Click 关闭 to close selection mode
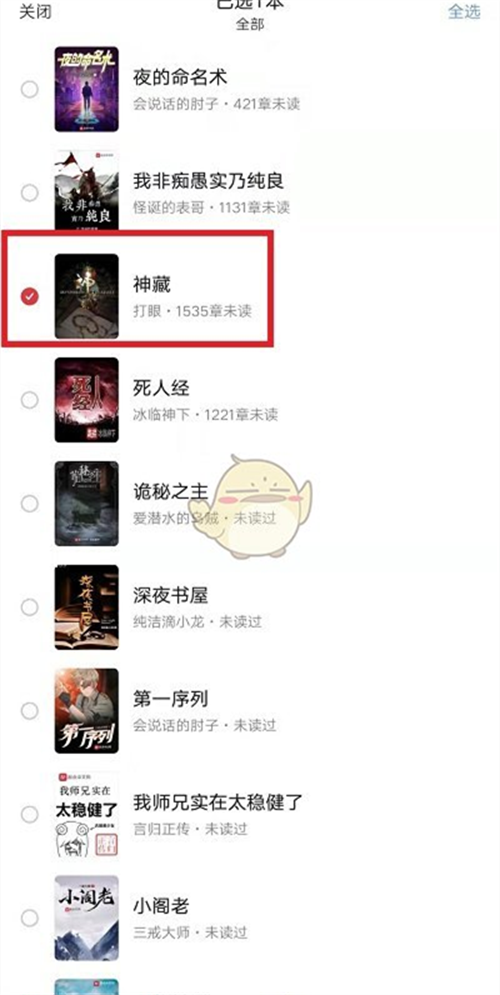The width and height of the screenshot is (500, 995). pyautogui.click(x=35, y=11)
